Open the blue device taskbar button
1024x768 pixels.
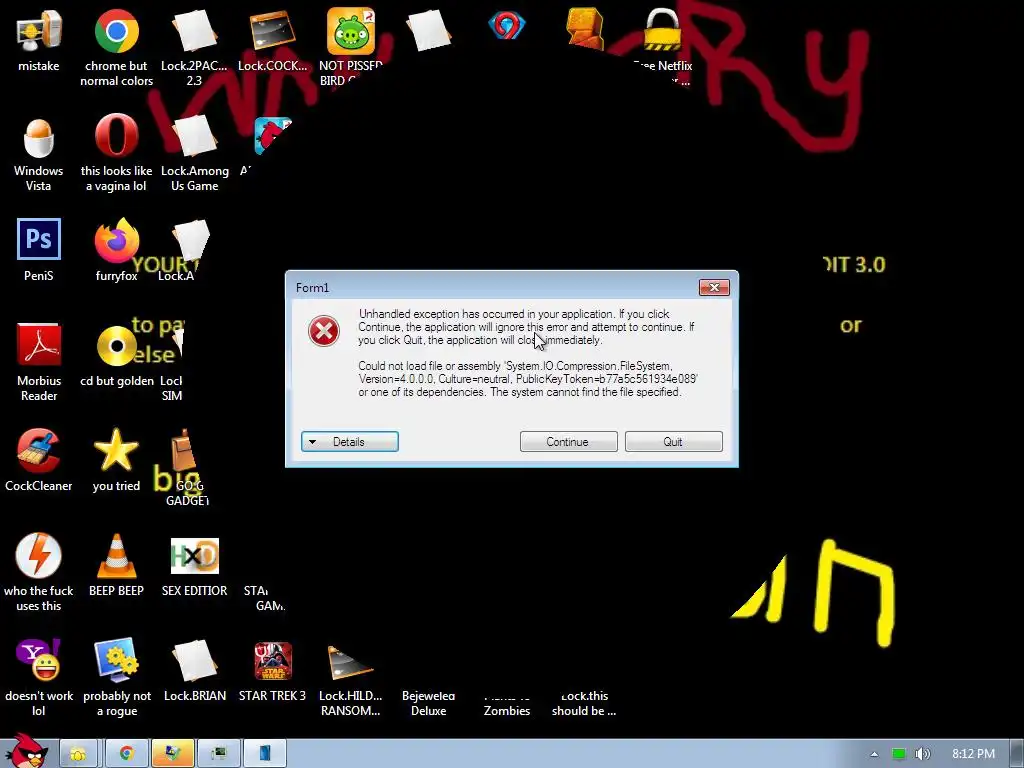(265, 754)
